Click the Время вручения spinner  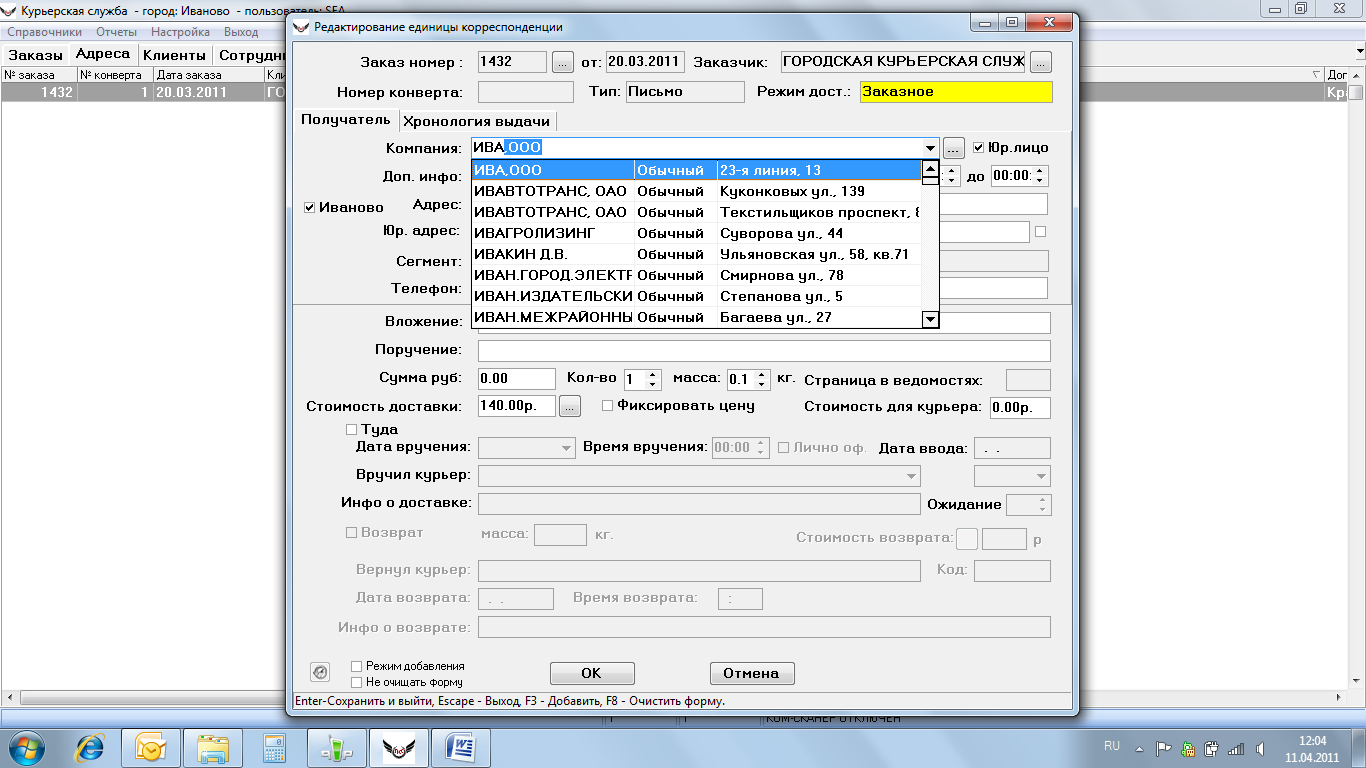tap(761, 448)
